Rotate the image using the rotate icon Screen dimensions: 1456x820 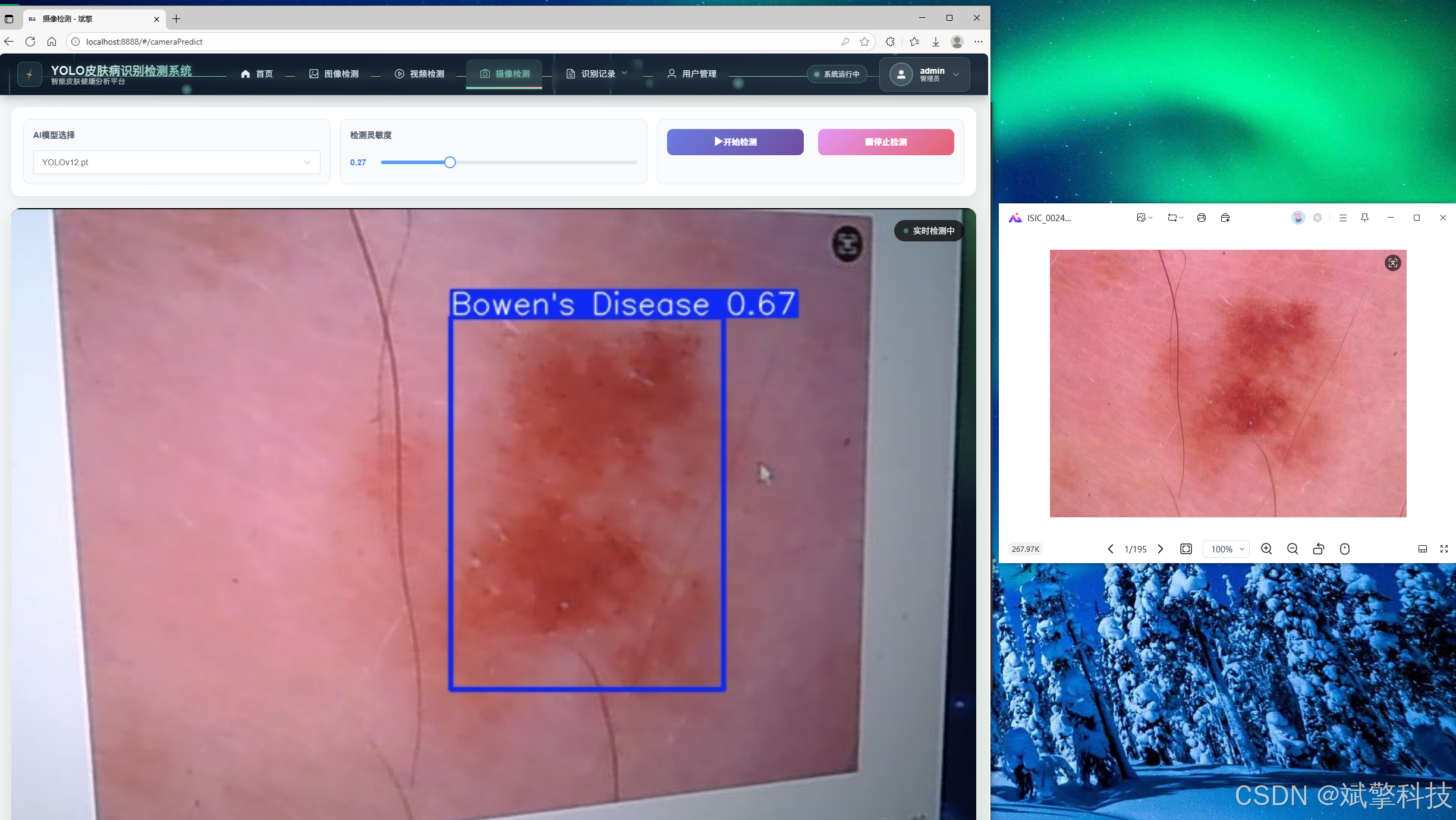coord(1318,549)
